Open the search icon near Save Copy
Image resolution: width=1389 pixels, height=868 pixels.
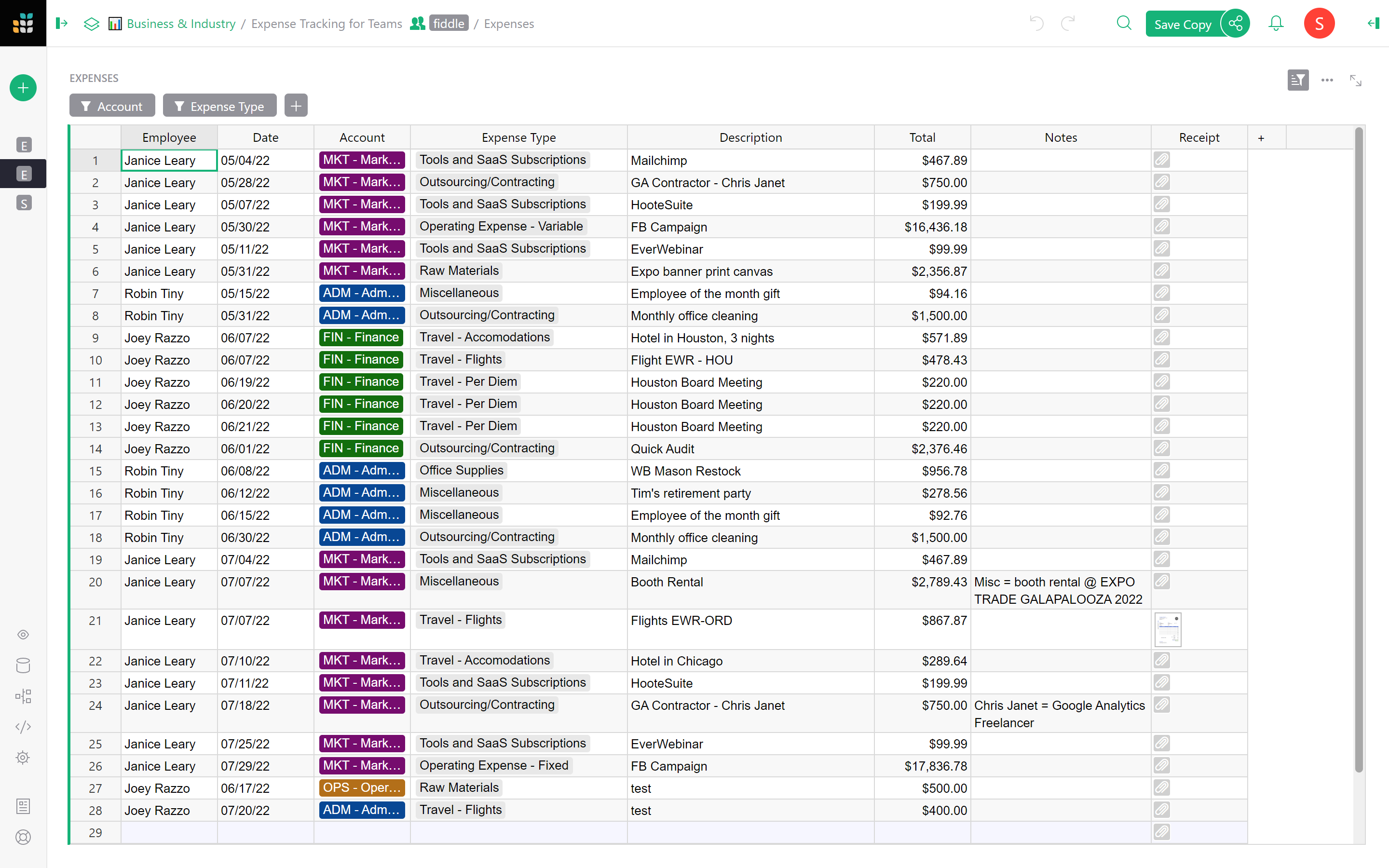click(1123, 24)
